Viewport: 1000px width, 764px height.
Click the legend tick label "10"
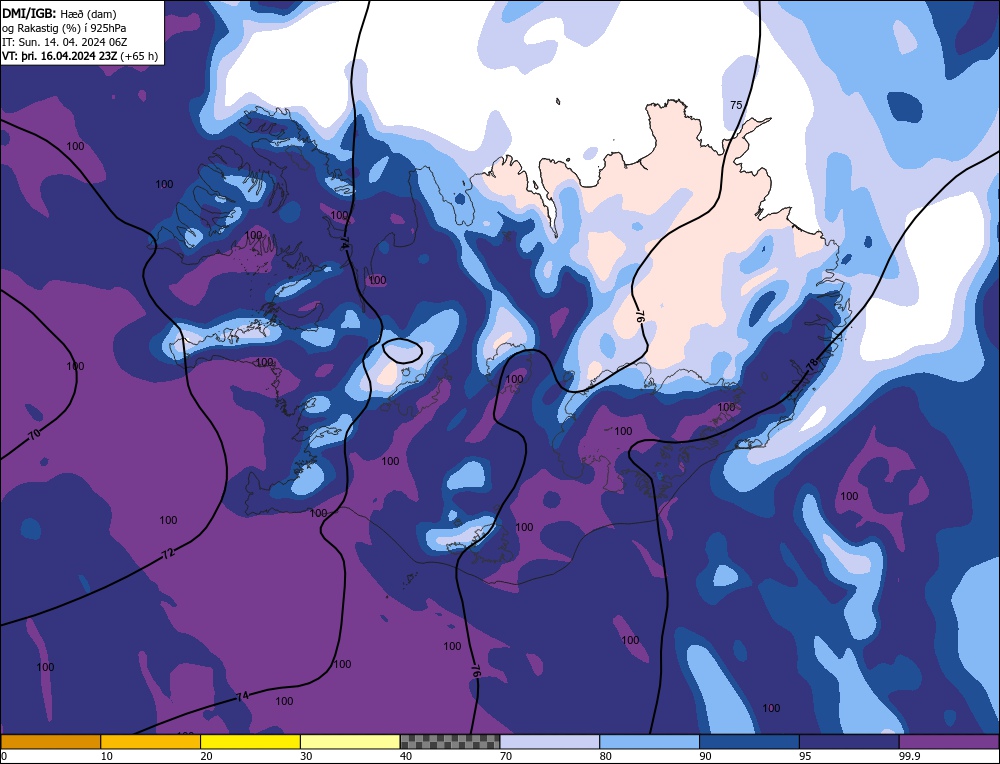(106, 756)
